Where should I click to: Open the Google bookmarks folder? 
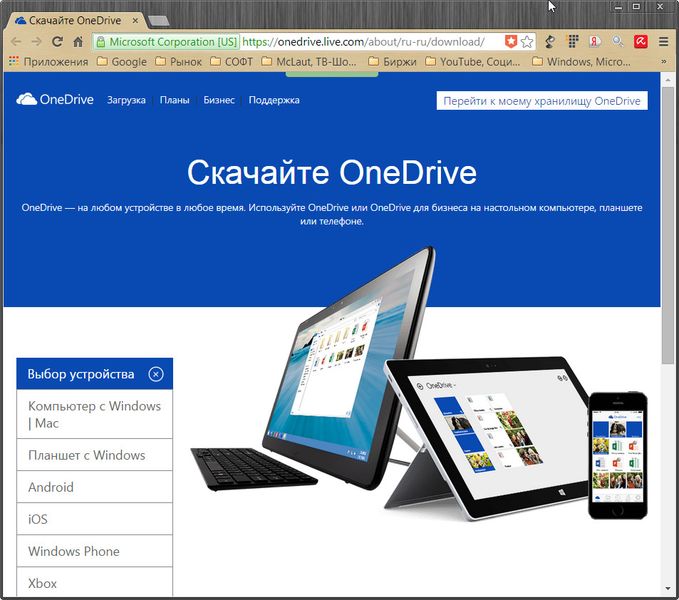point(122,61)
